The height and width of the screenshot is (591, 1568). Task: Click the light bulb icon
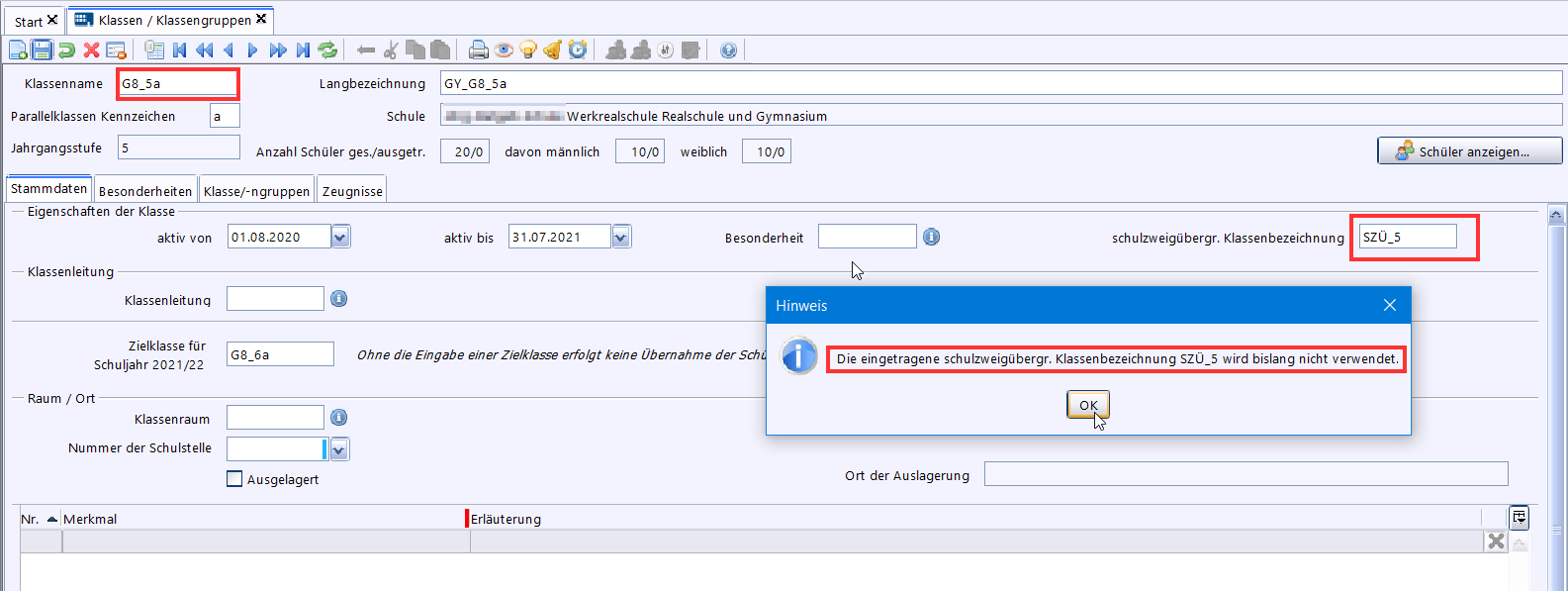point(528,49)
